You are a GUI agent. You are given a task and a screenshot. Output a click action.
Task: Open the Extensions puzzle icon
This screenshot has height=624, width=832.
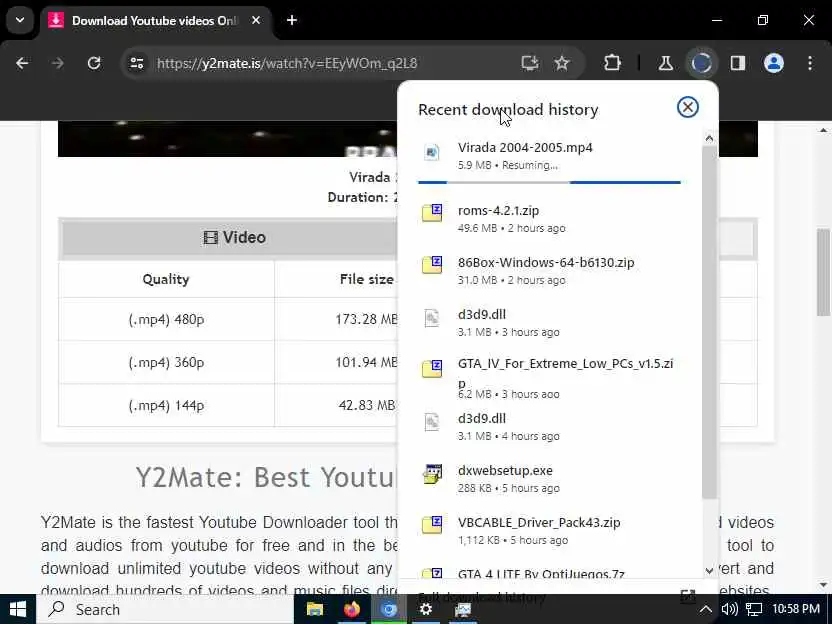[x=612, y=64]
